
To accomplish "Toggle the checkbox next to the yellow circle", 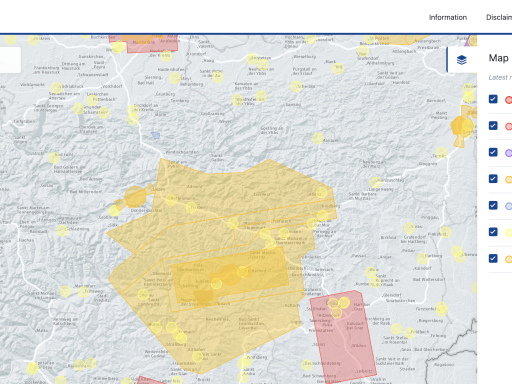I will 493,232.
